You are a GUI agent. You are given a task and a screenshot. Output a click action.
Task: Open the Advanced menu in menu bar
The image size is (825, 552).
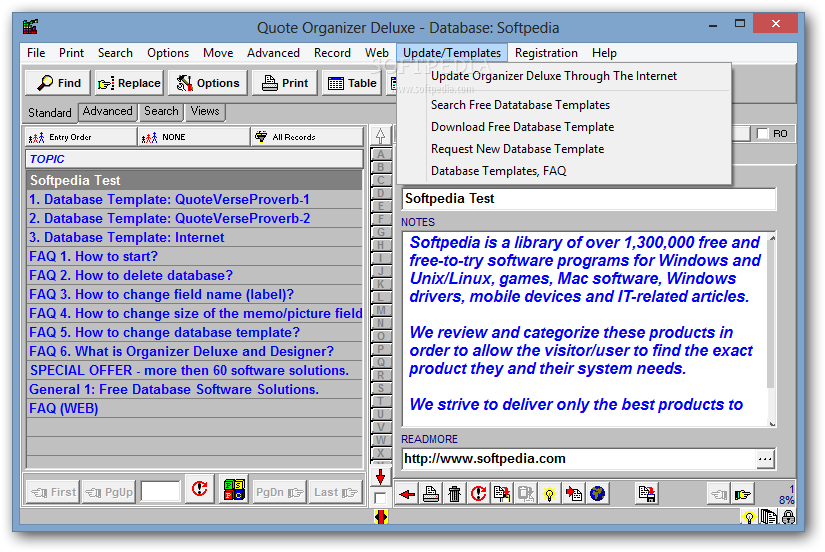tap(273, 53)
